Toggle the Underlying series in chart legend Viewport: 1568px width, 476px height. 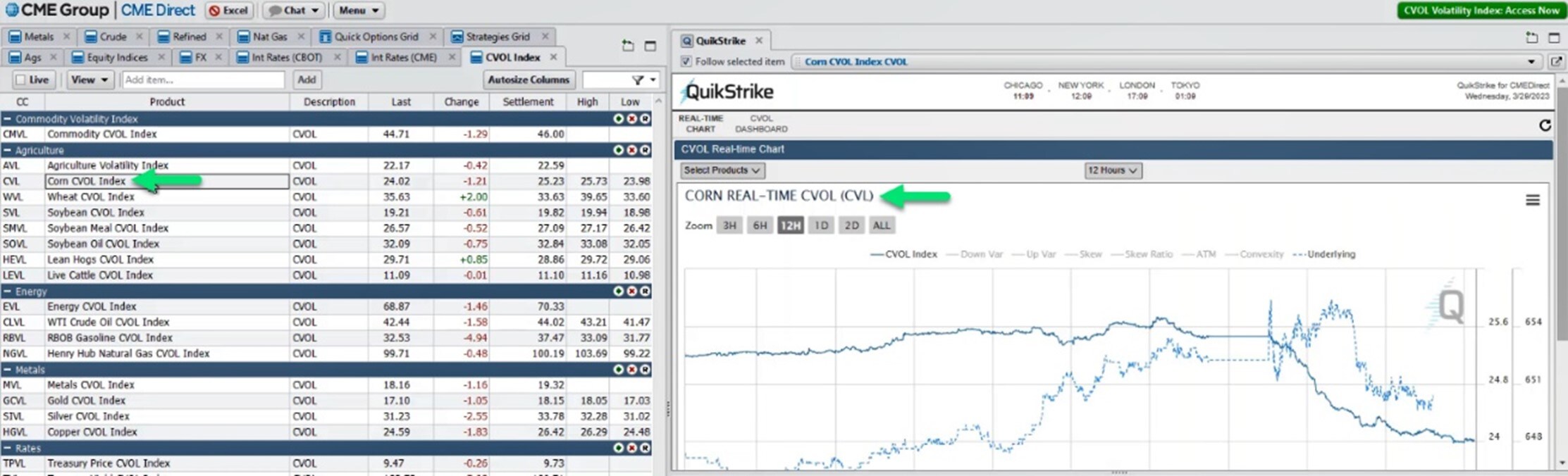click(x=1323, y=254)
